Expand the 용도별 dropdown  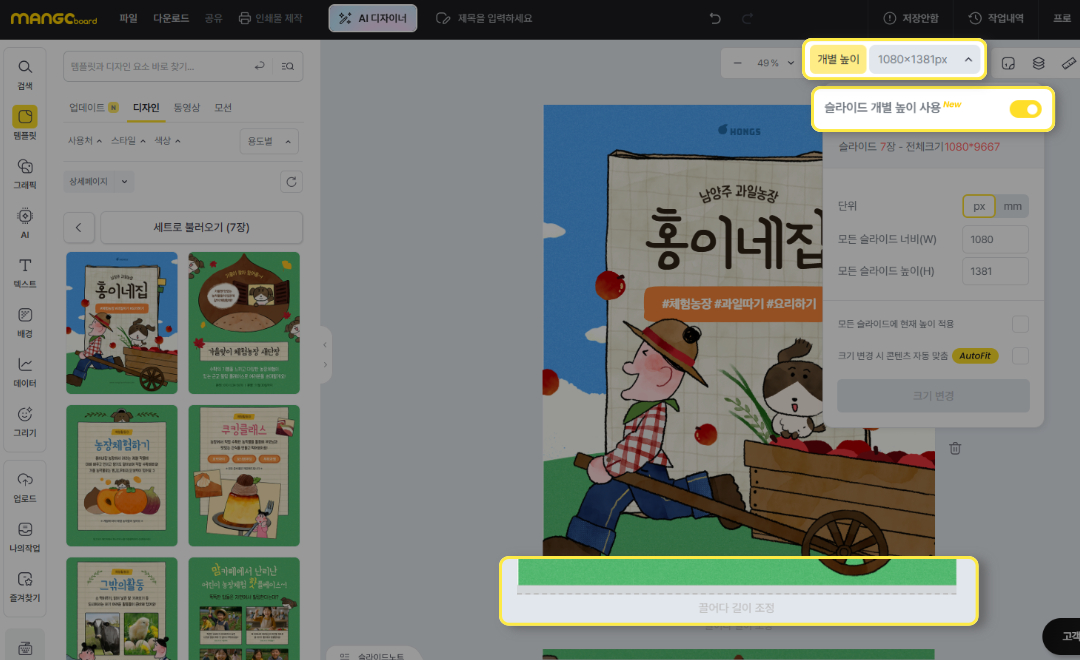tap(269, 142)
